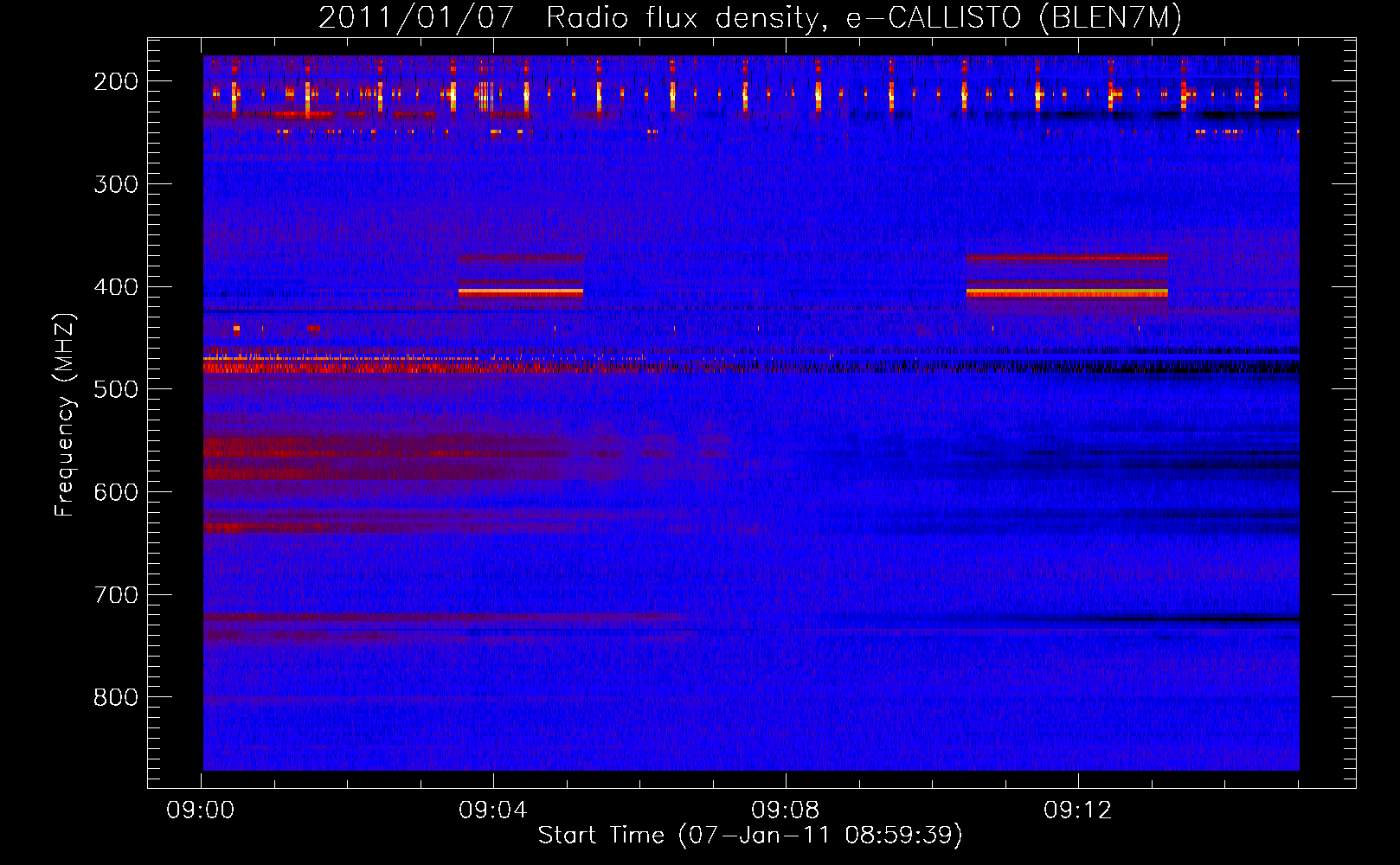Click the 400 frequency tick label
1400x865 pixels.
[x=116, y=286]
